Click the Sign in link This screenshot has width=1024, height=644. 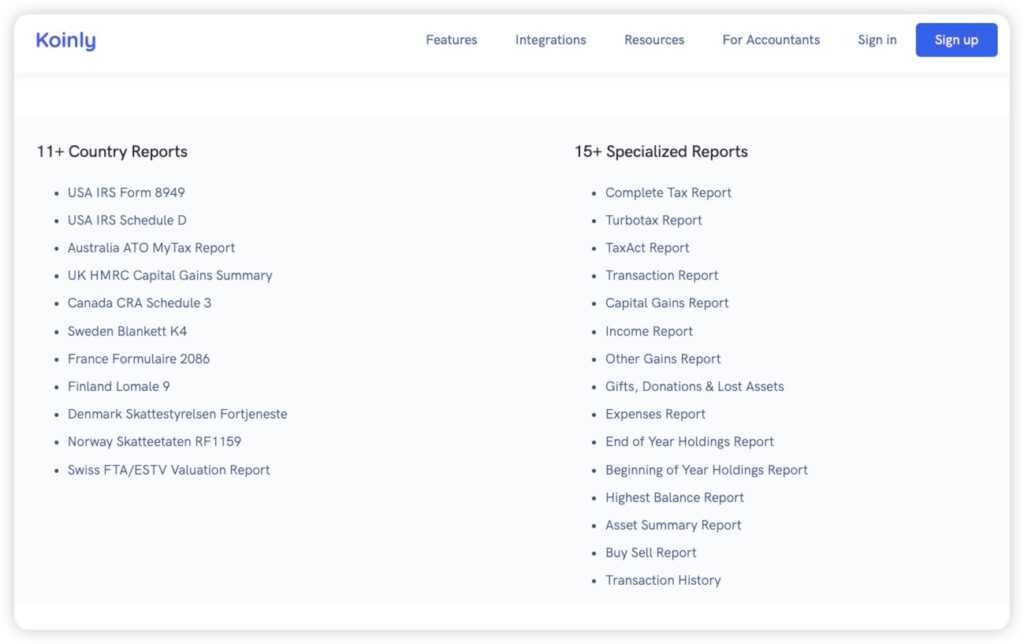pyautogui.click(x=876, y=40)
